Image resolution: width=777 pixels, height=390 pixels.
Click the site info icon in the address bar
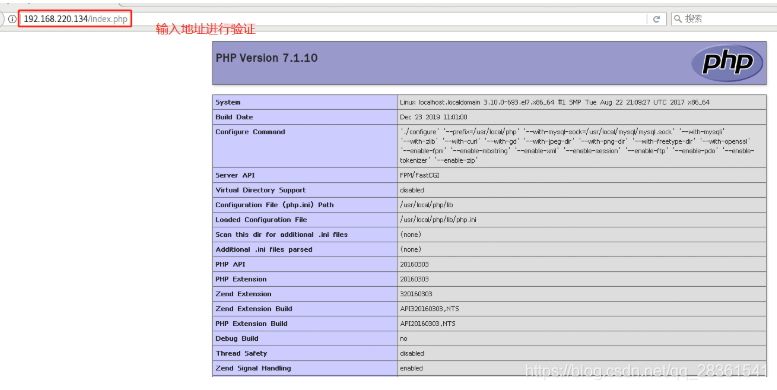coord(12,19)
